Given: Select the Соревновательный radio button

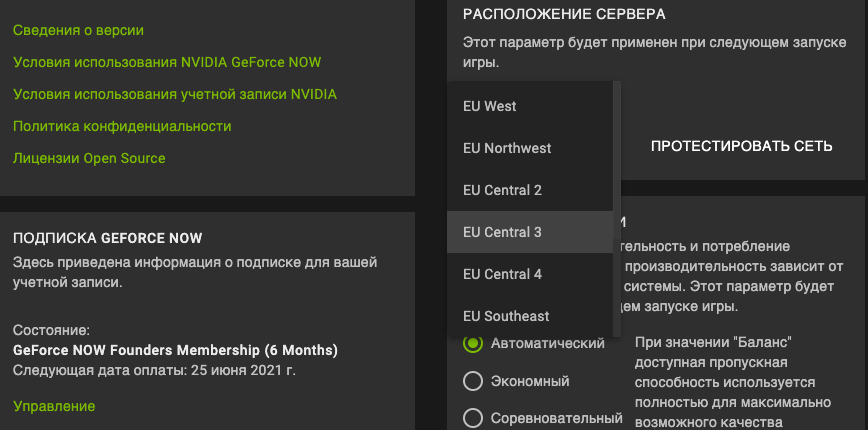Looking at the screenshot, I should point(473,418).
